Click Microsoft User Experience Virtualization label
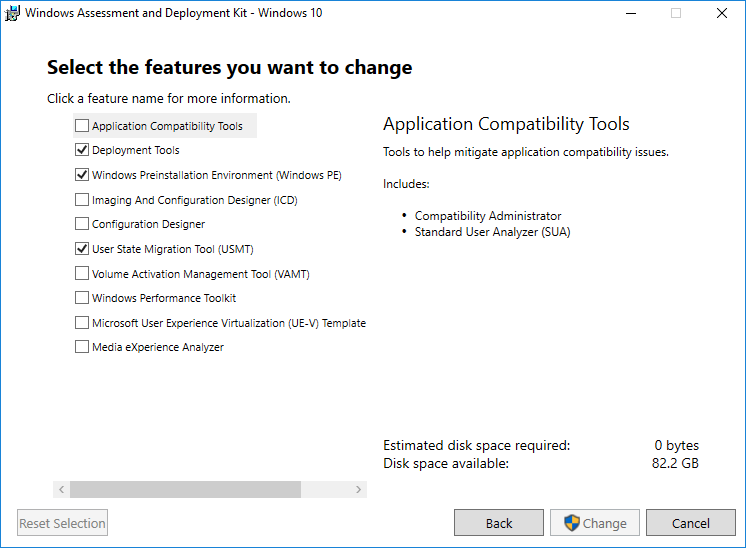746x548 pixels. point(229,323)
